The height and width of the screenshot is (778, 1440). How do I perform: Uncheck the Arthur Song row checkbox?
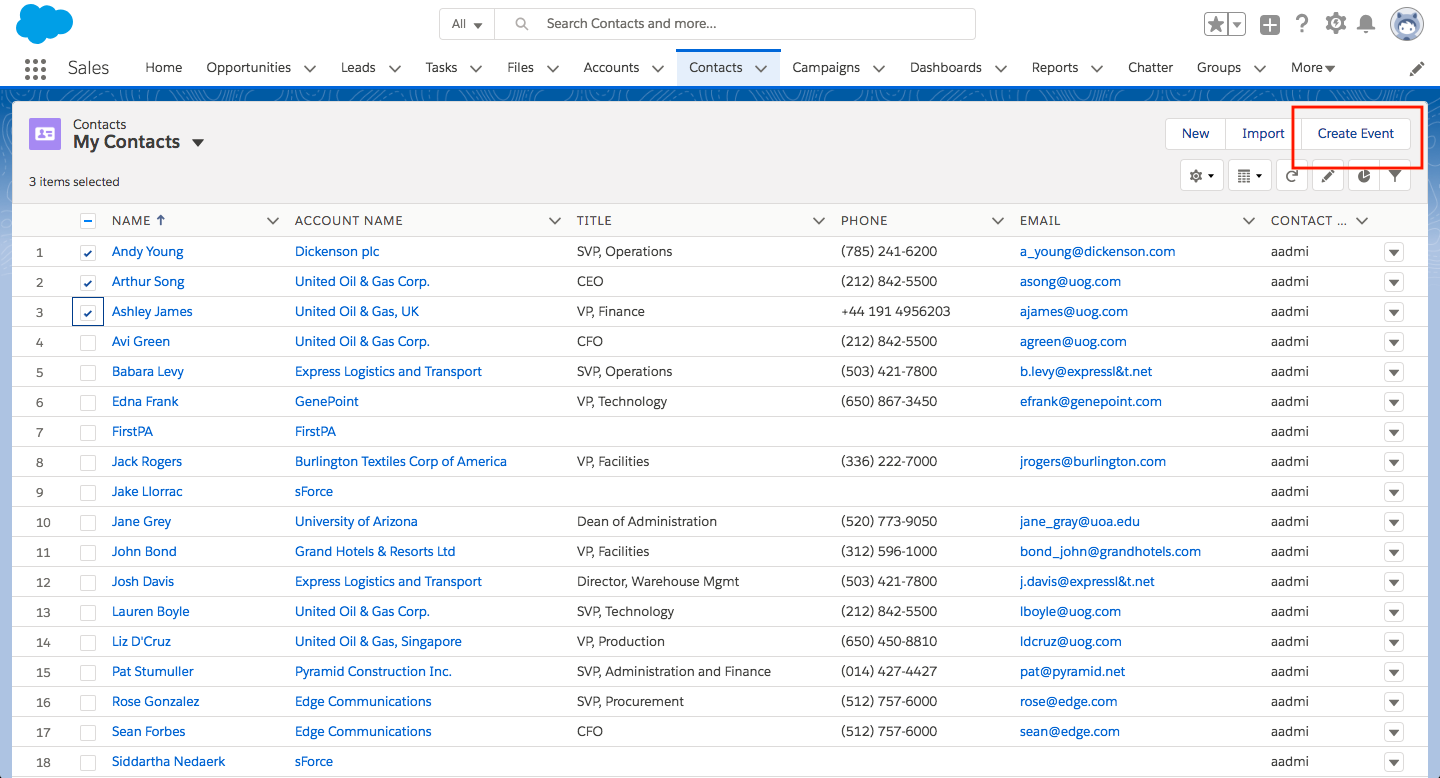[x=88, y=282]
